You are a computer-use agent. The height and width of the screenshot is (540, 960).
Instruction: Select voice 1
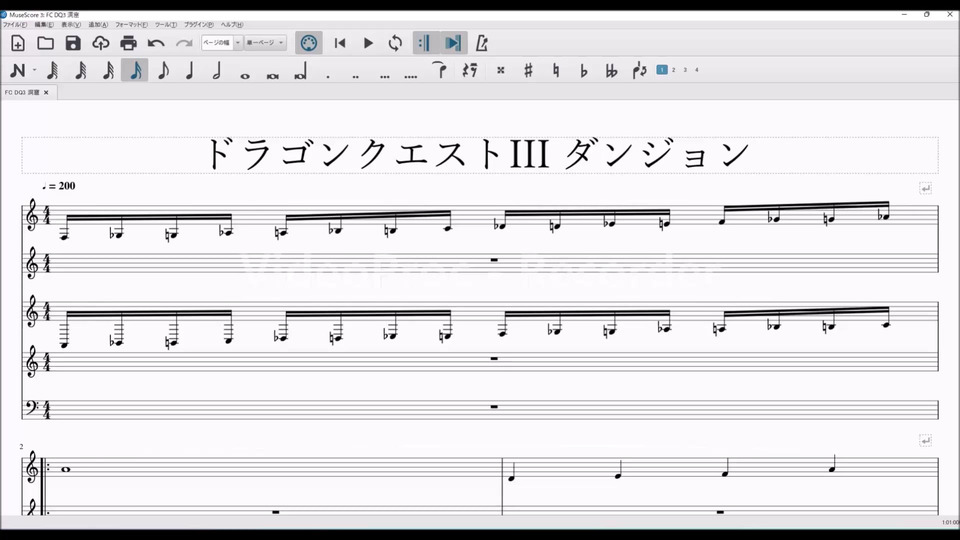click(x=662, y=70)
